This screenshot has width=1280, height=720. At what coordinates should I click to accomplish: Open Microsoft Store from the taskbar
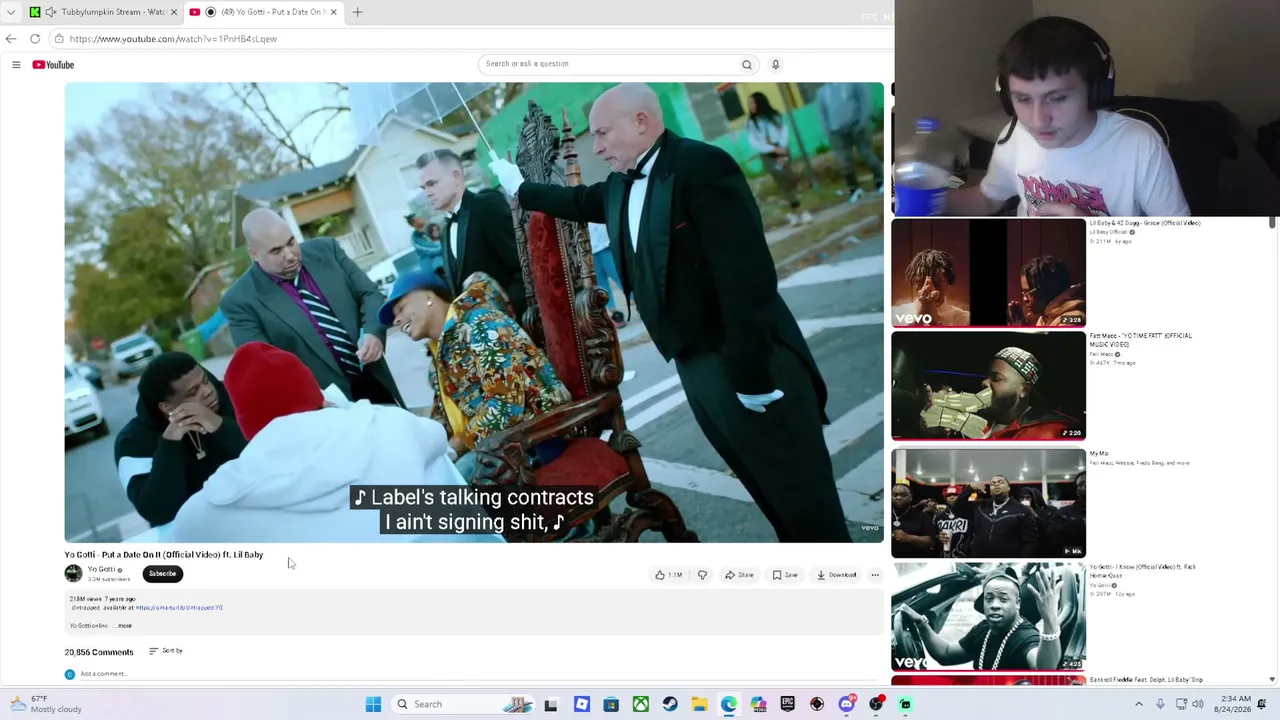(611, 704)
